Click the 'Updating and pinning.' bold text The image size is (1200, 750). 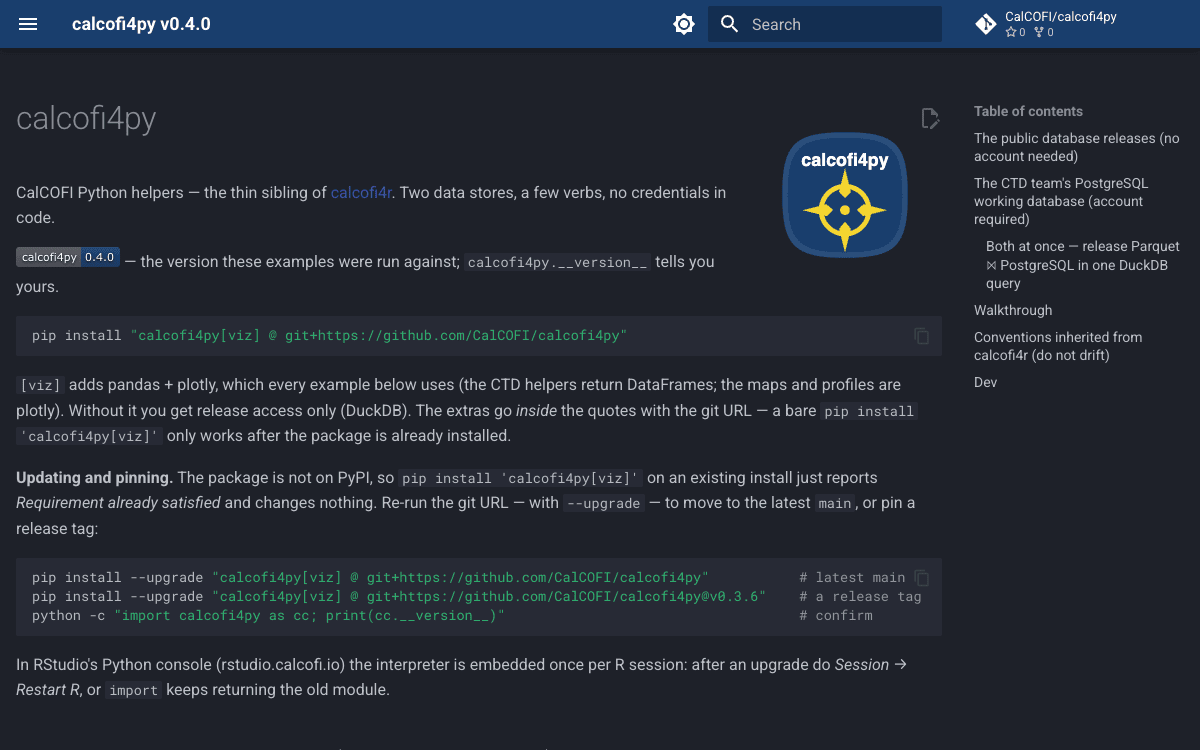tap(94, 477)
